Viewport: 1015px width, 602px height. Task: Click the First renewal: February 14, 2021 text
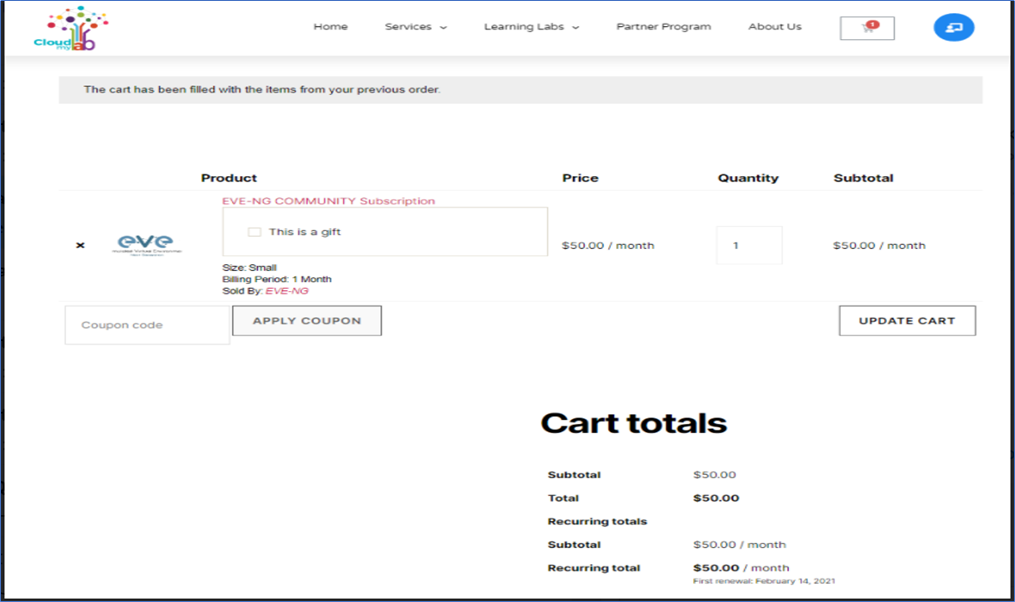764,581
